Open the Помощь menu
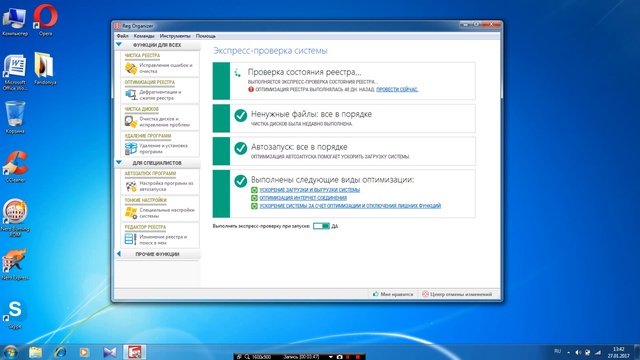The width and height of the screenshot is (640, 360). click(206, 36)
